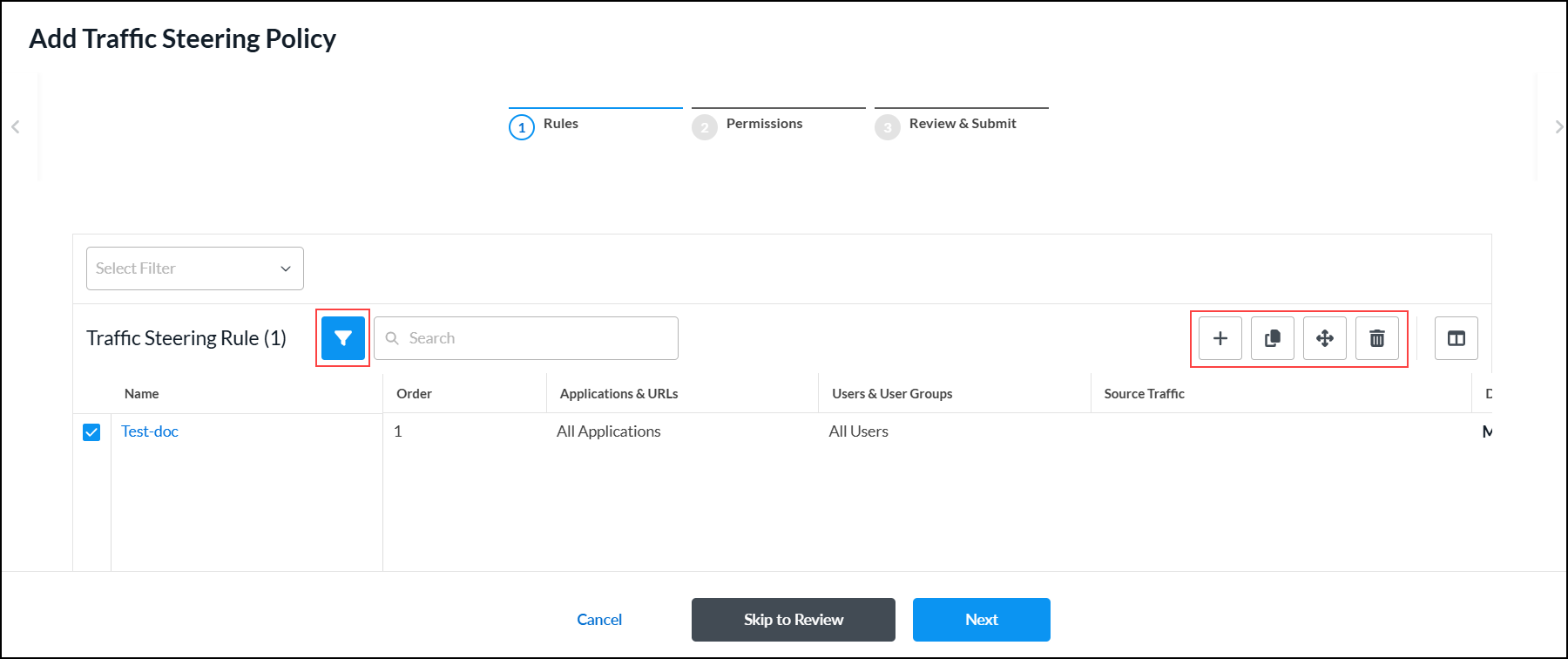The height and width of the screenshot is (659, 1568).
Task: Click the right chevron arrow beside wizard
Action: click(1558, 127)
